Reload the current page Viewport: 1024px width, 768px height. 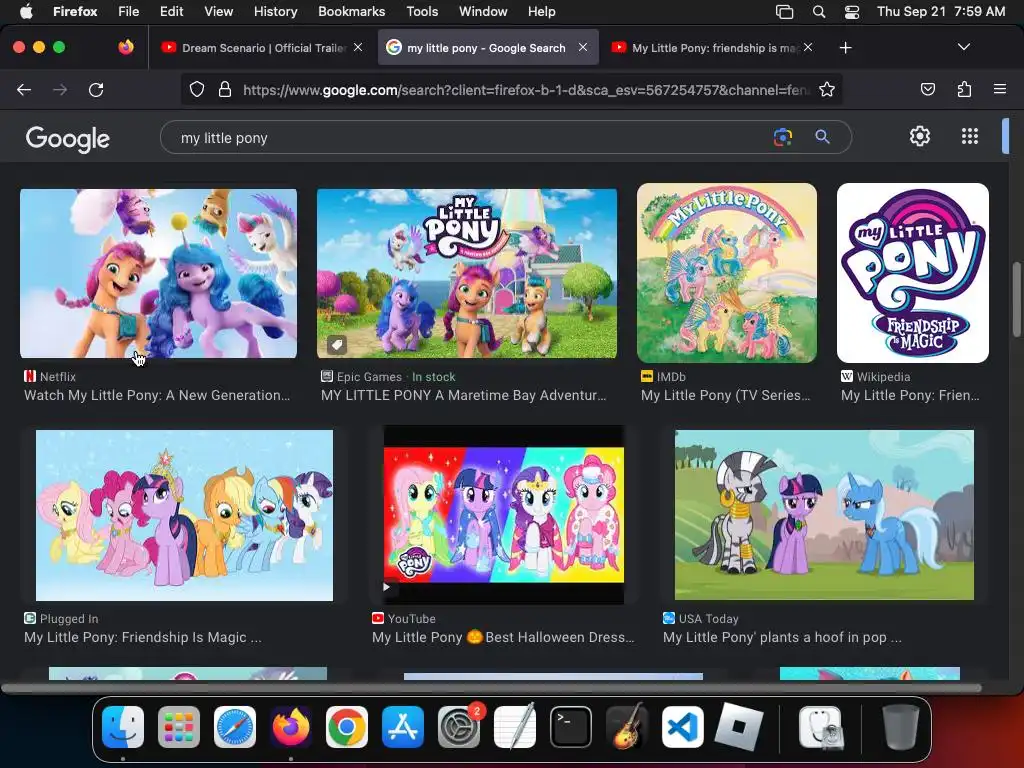[96, 89]
